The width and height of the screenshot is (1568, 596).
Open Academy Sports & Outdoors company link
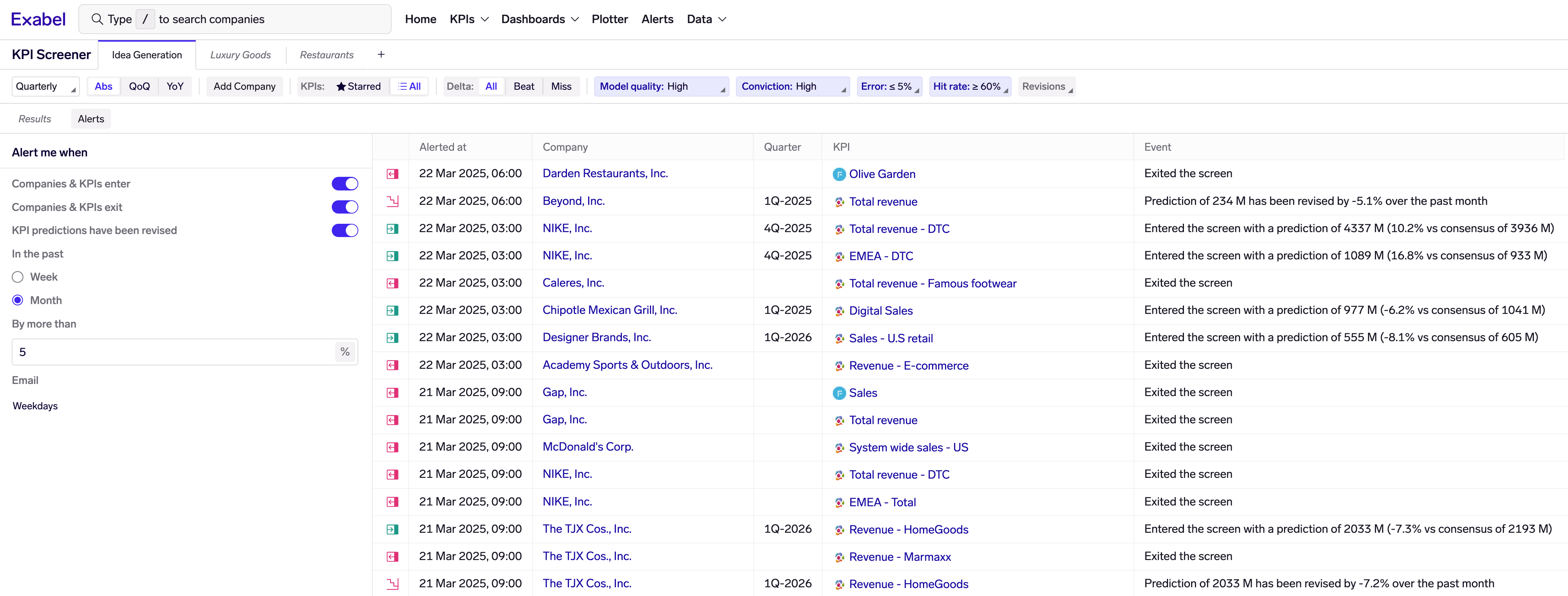[627, 365]
